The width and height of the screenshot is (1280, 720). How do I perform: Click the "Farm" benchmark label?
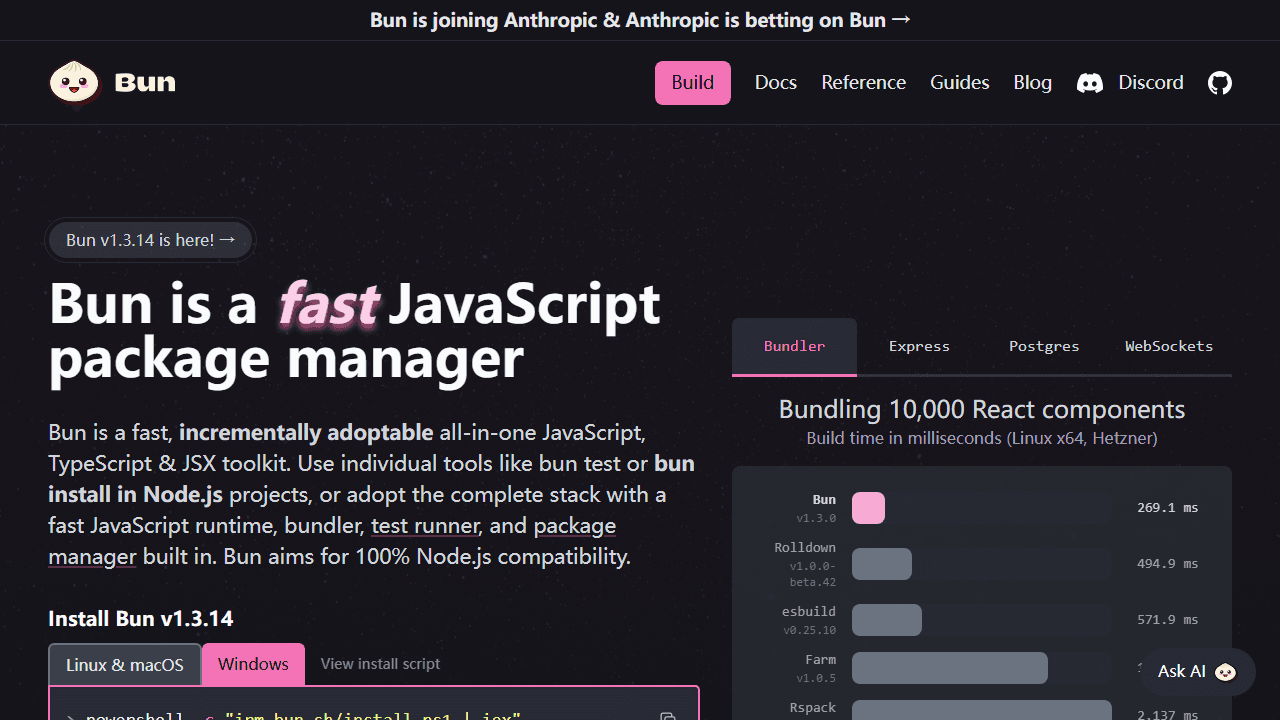tap(820, 660)
